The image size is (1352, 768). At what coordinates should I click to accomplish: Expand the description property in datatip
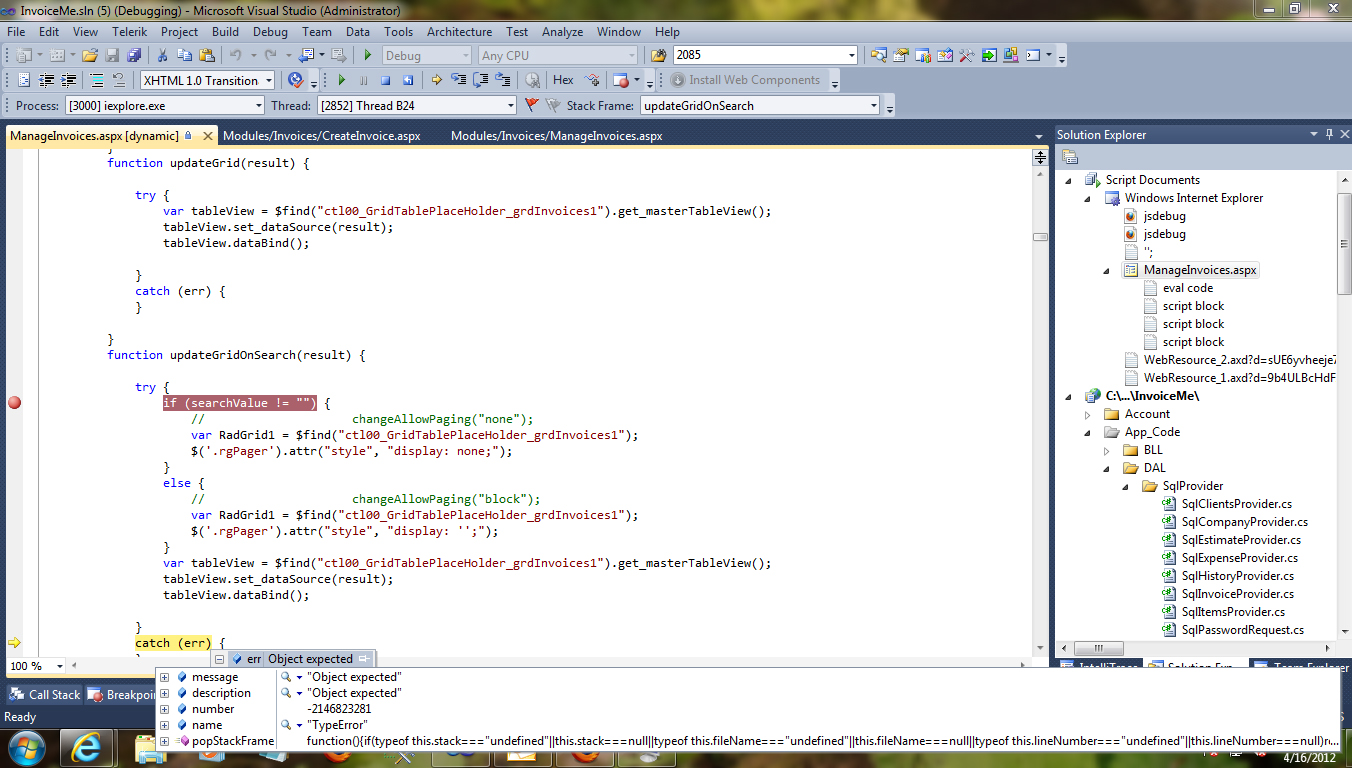165,693
